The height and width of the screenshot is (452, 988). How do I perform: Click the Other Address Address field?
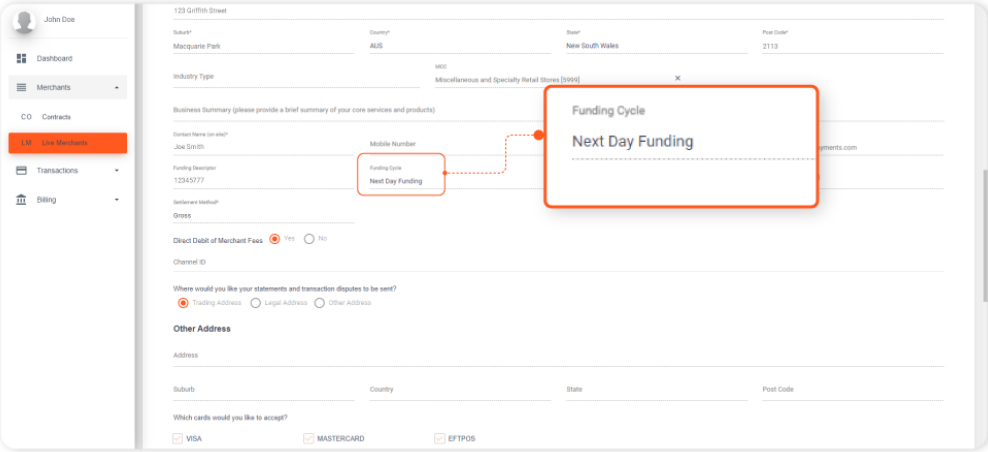(x=558, y=356)
